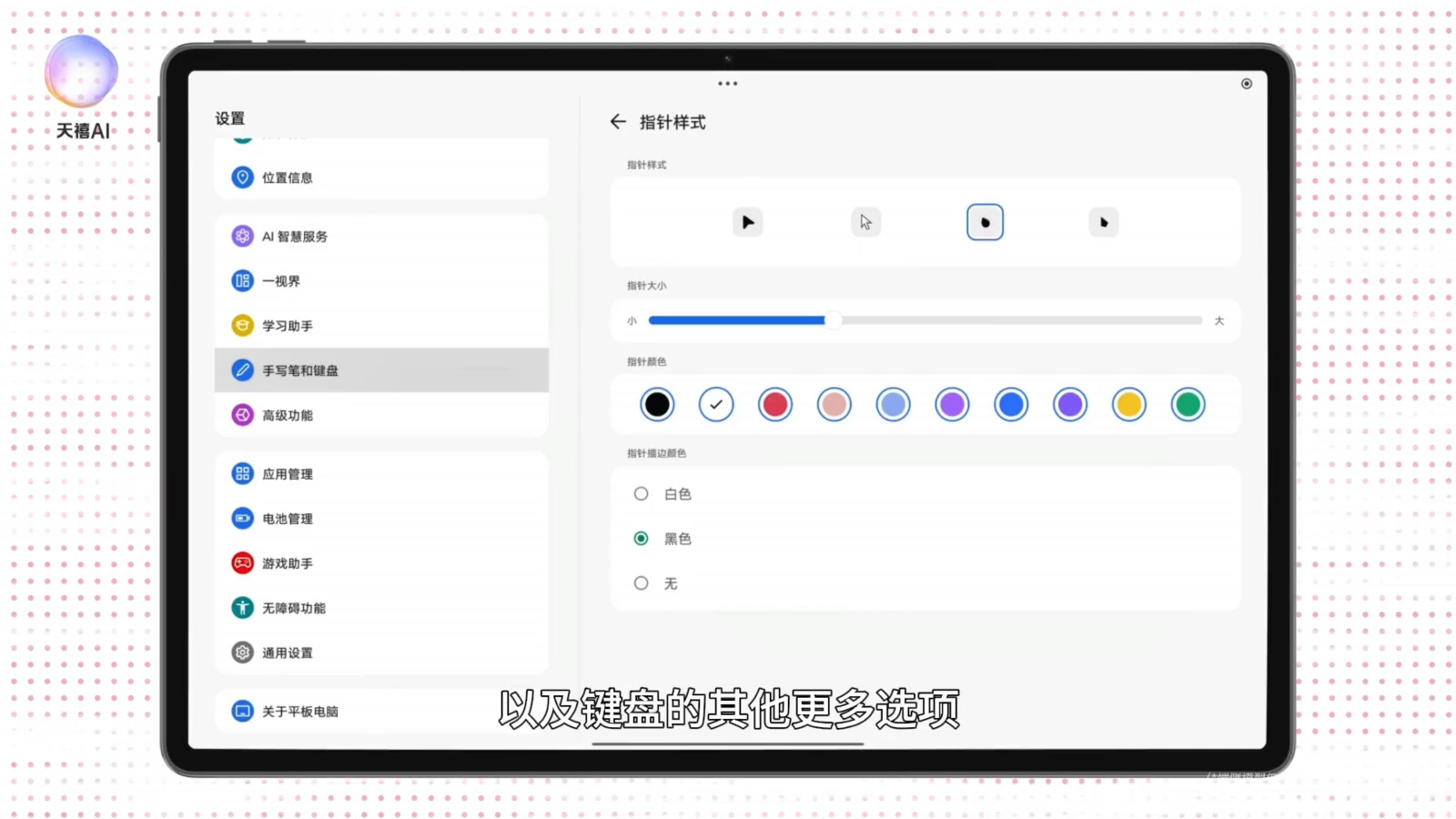Choose the black pointer color swatch
Viewport: 1456px width, 819px height.
tap(657, 405)
